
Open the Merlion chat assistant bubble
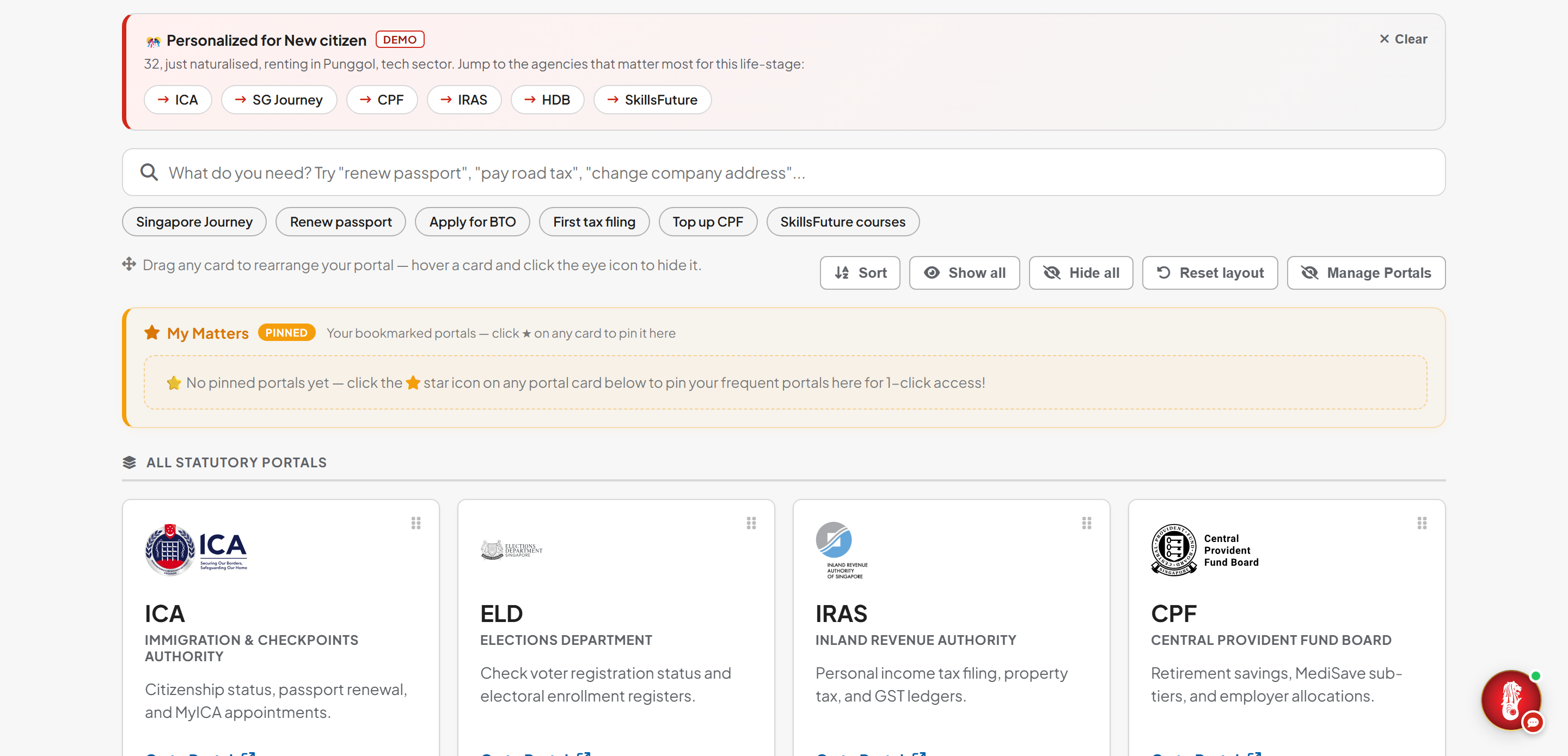[1511, 700]
